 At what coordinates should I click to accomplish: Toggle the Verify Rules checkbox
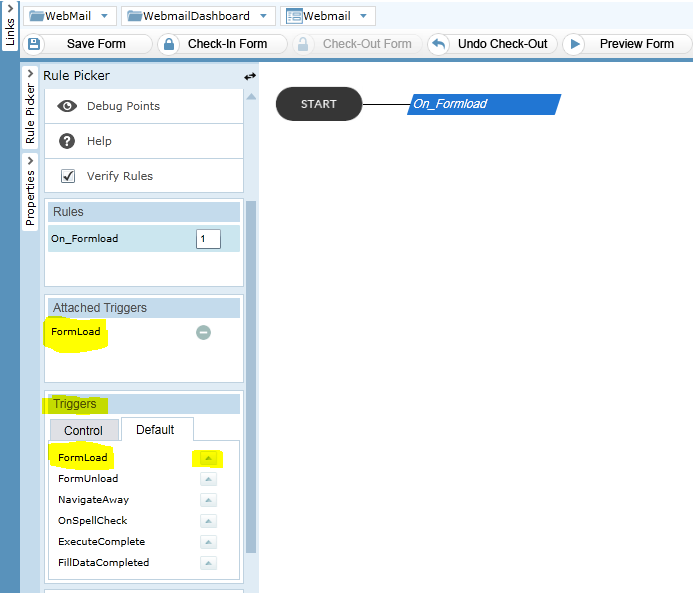(x=68, y=176)
